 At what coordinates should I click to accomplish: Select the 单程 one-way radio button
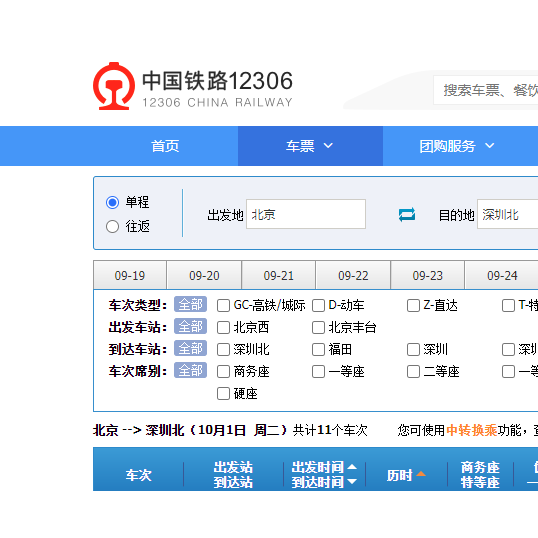(x=113, y=202)
